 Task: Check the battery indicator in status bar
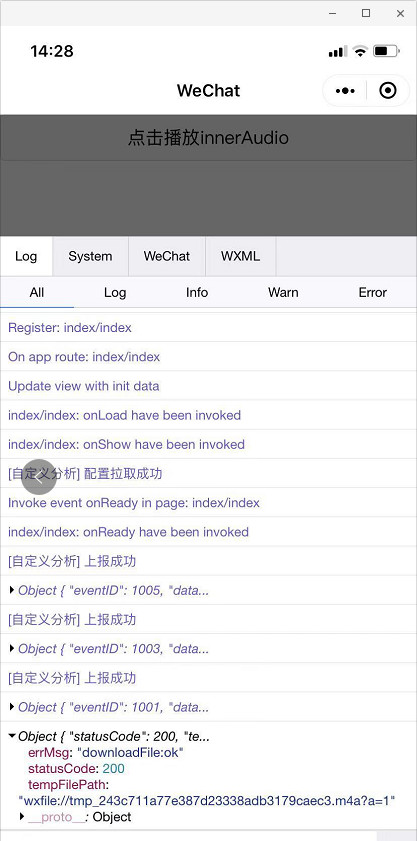386,51
